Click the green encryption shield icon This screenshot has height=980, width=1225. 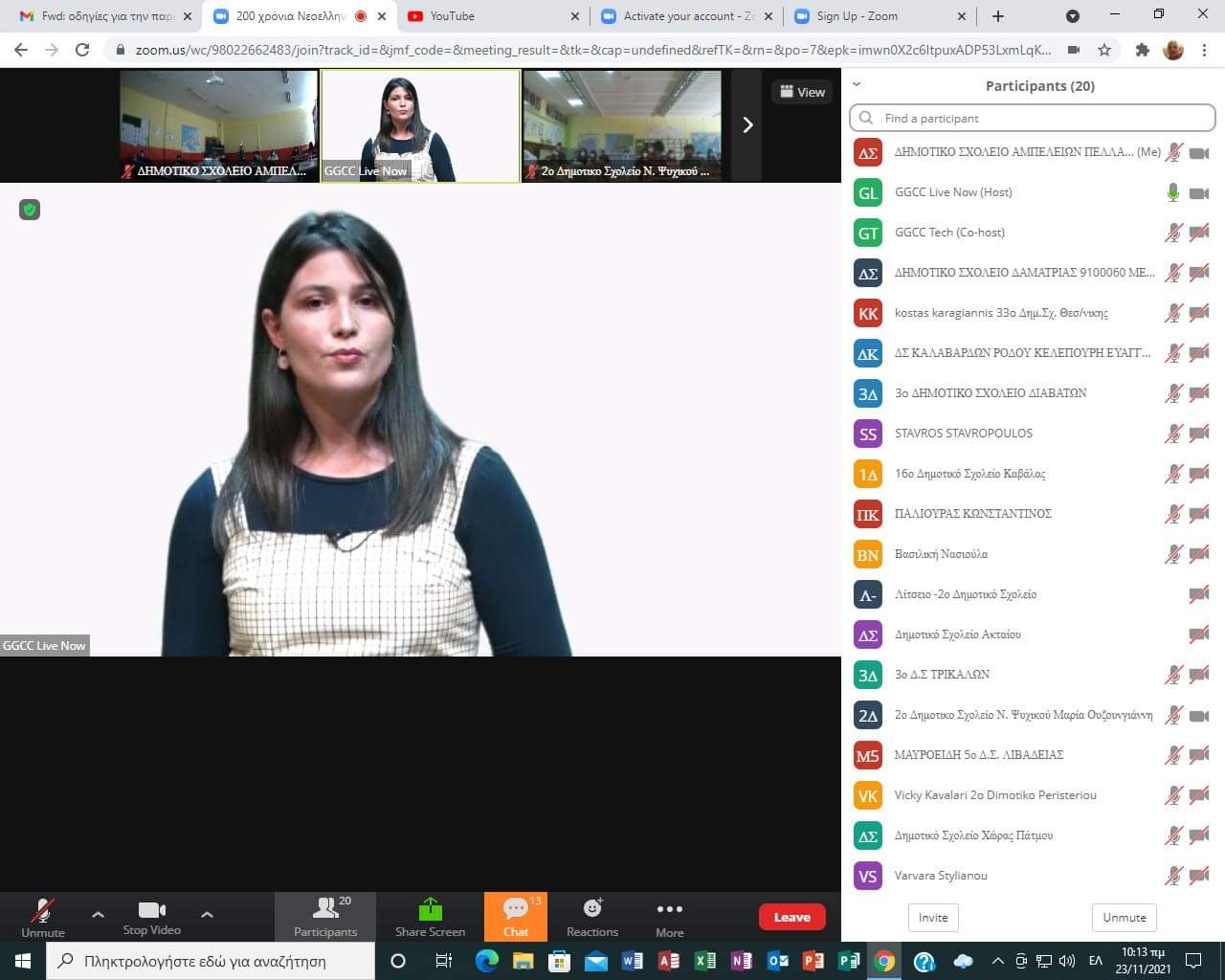point(30,210)
